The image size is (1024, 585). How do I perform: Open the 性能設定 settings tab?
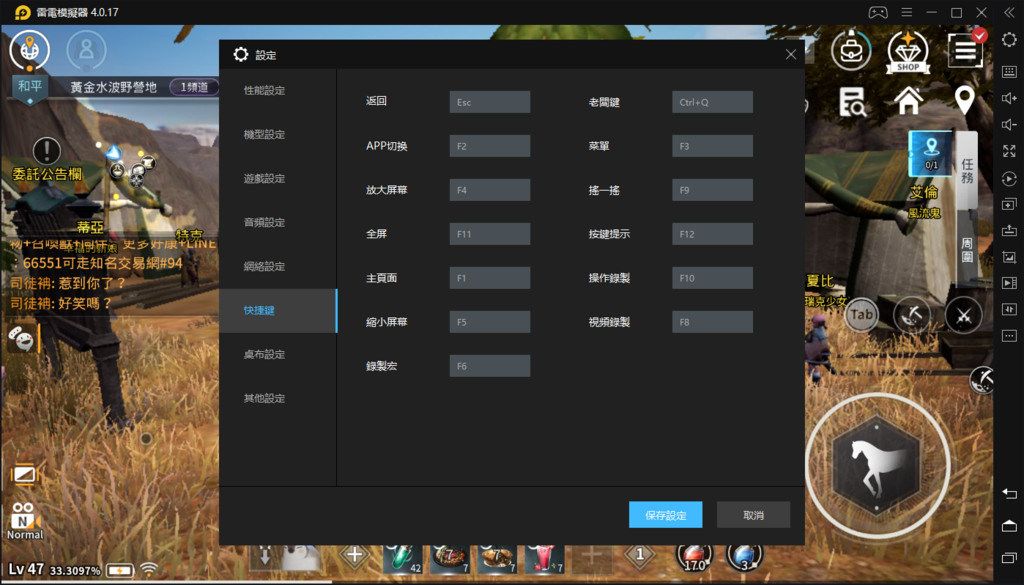(x=264, y=90)
